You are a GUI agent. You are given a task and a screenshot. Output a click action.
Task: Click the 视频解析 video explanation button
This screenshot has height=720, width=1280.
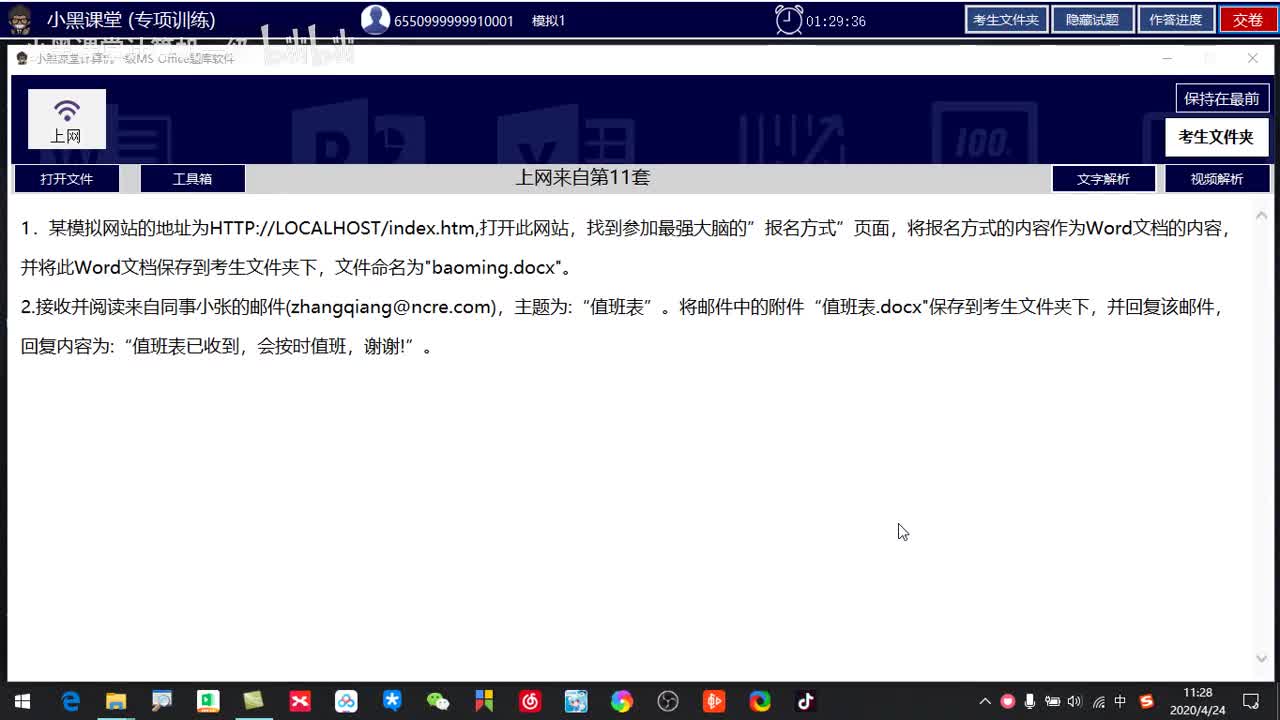point(1217,179)
